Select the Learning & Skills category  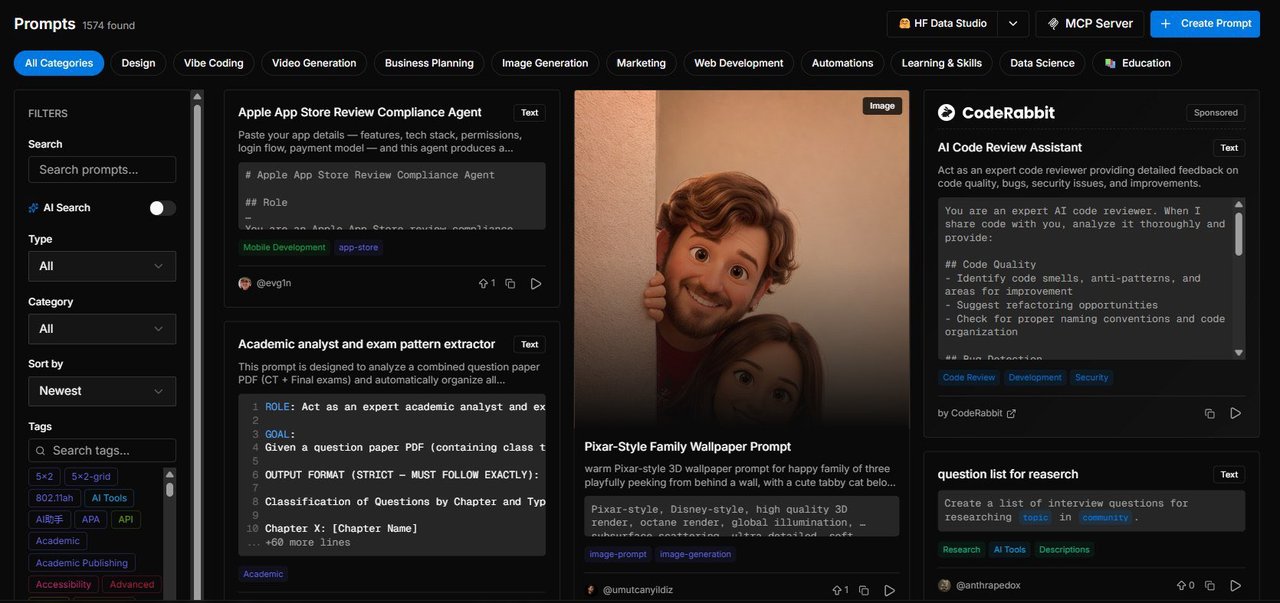(942, 63)
